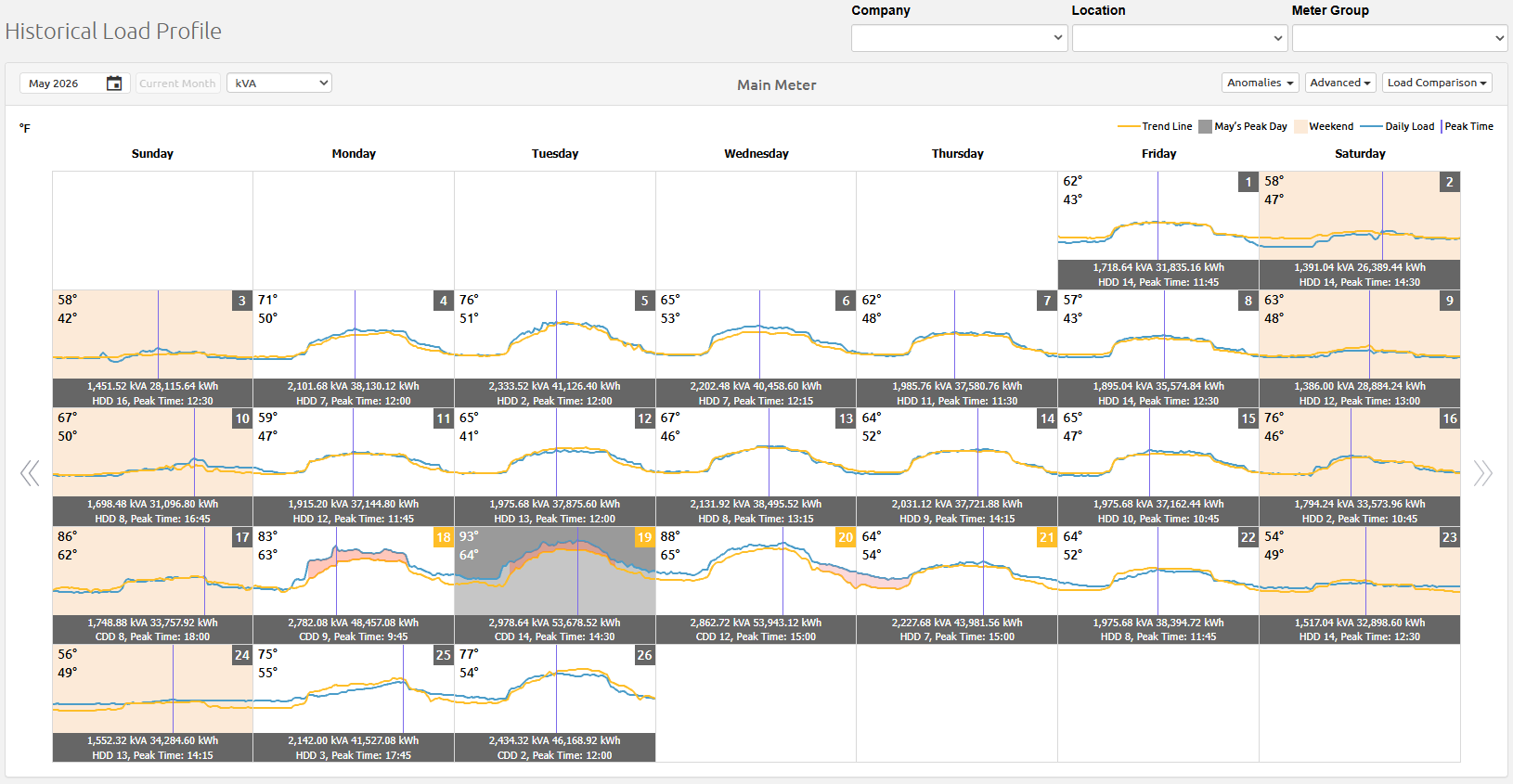Toggle Daily Load legend entry
1513x784 pixels.
(x=1397, y=126)
